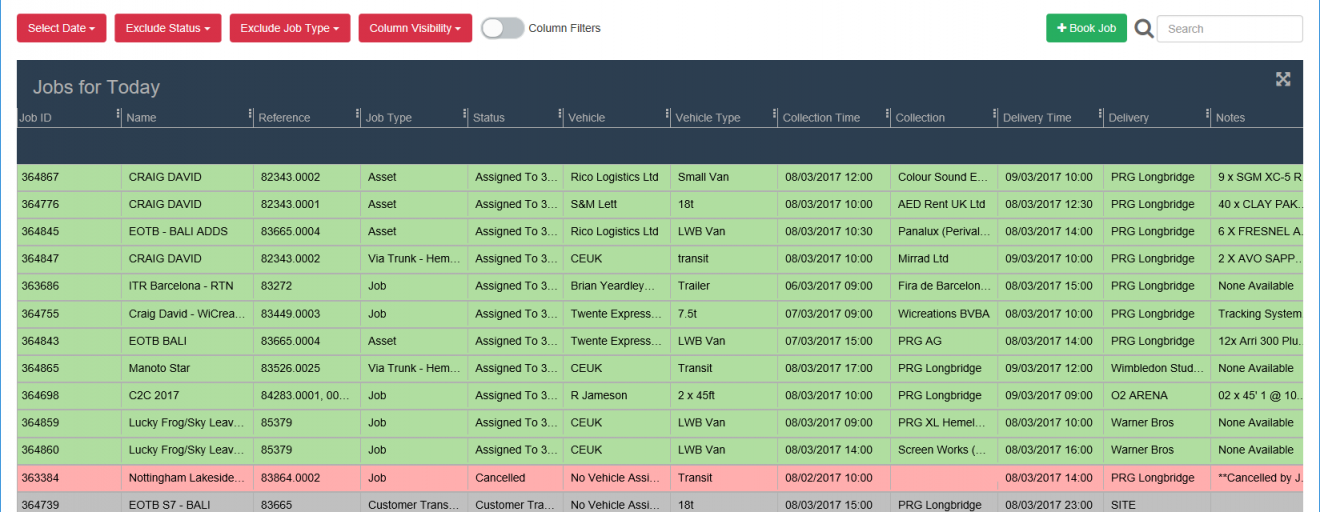Click the magnifying glass search icon
The height and width of the screenshot is (512, 1320).
pos(1143,29)
